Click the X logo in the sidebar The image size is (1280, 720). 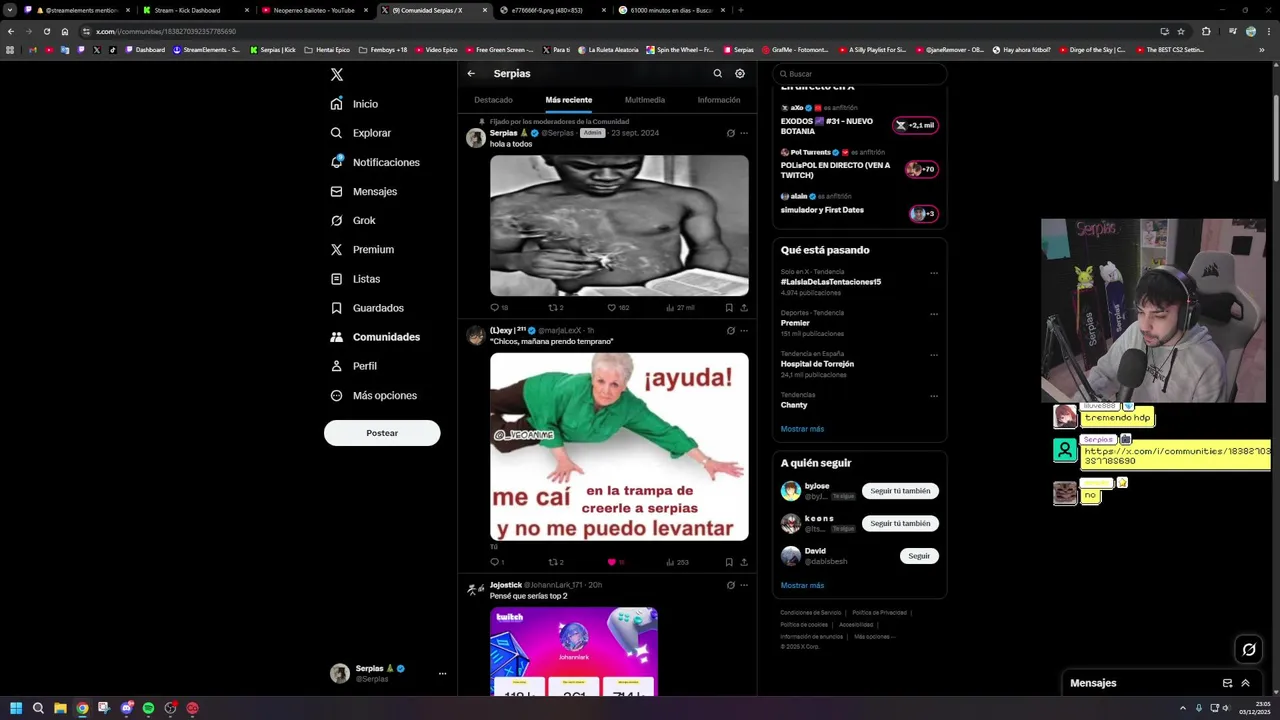337,74
